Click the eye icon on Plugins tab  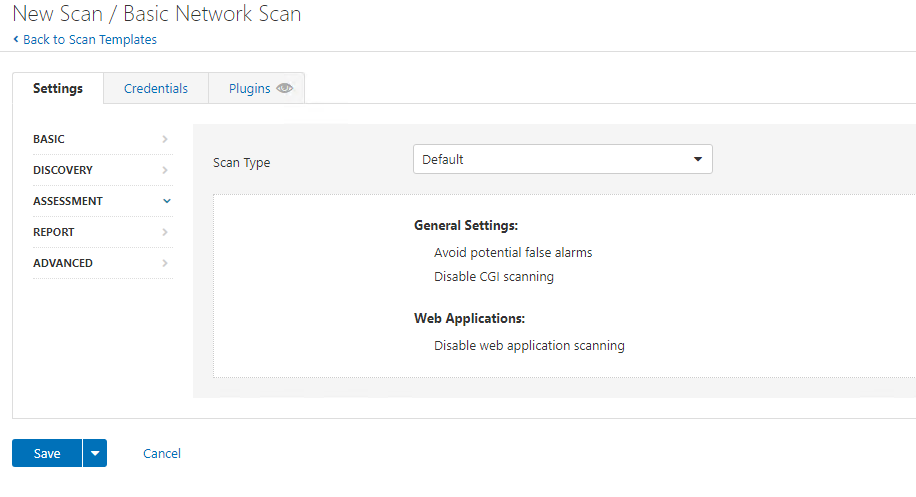(x=284, y=88)
